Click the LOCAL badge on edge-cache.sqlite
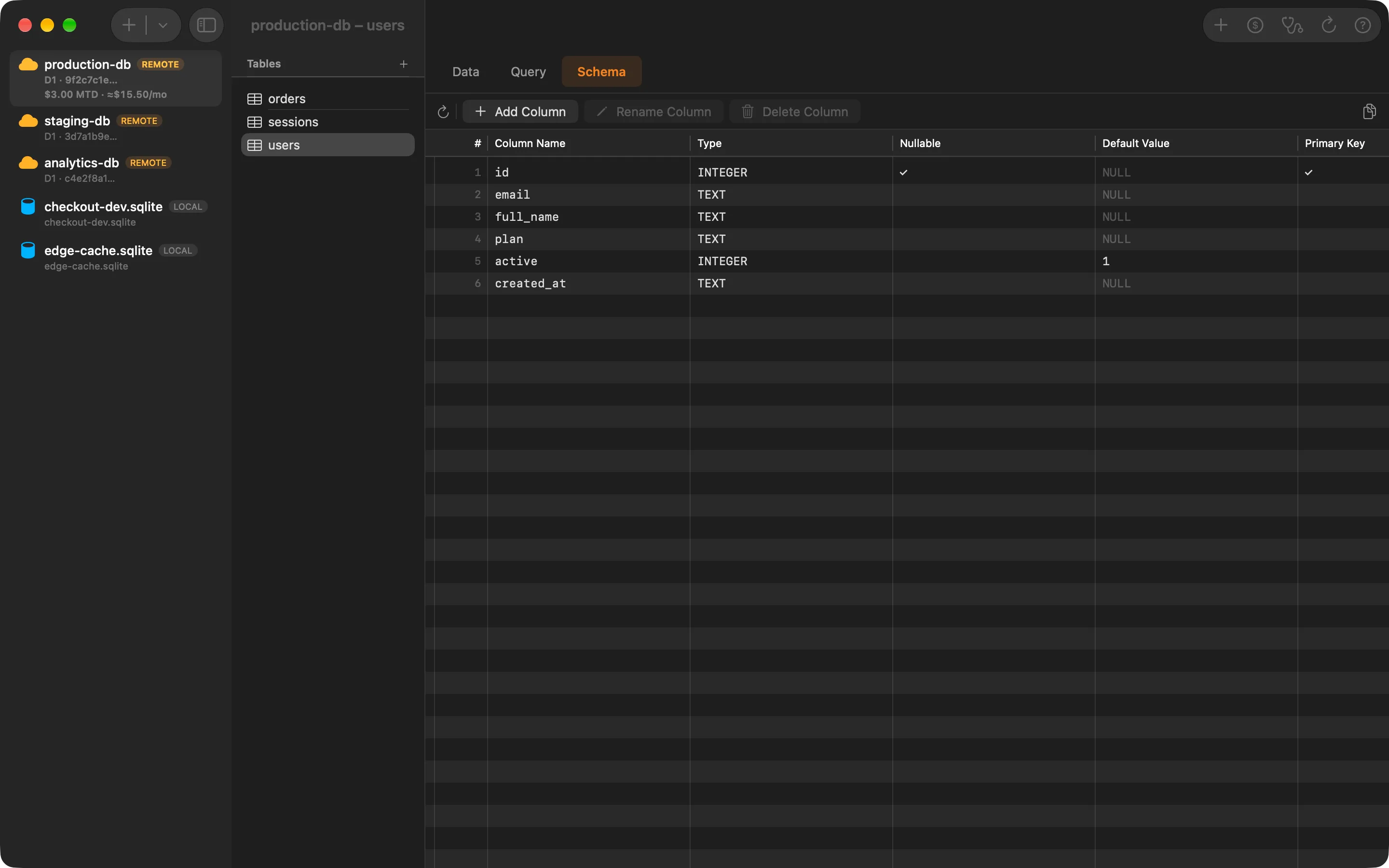This screenshot has height=868, width=1389. point(177,250)
